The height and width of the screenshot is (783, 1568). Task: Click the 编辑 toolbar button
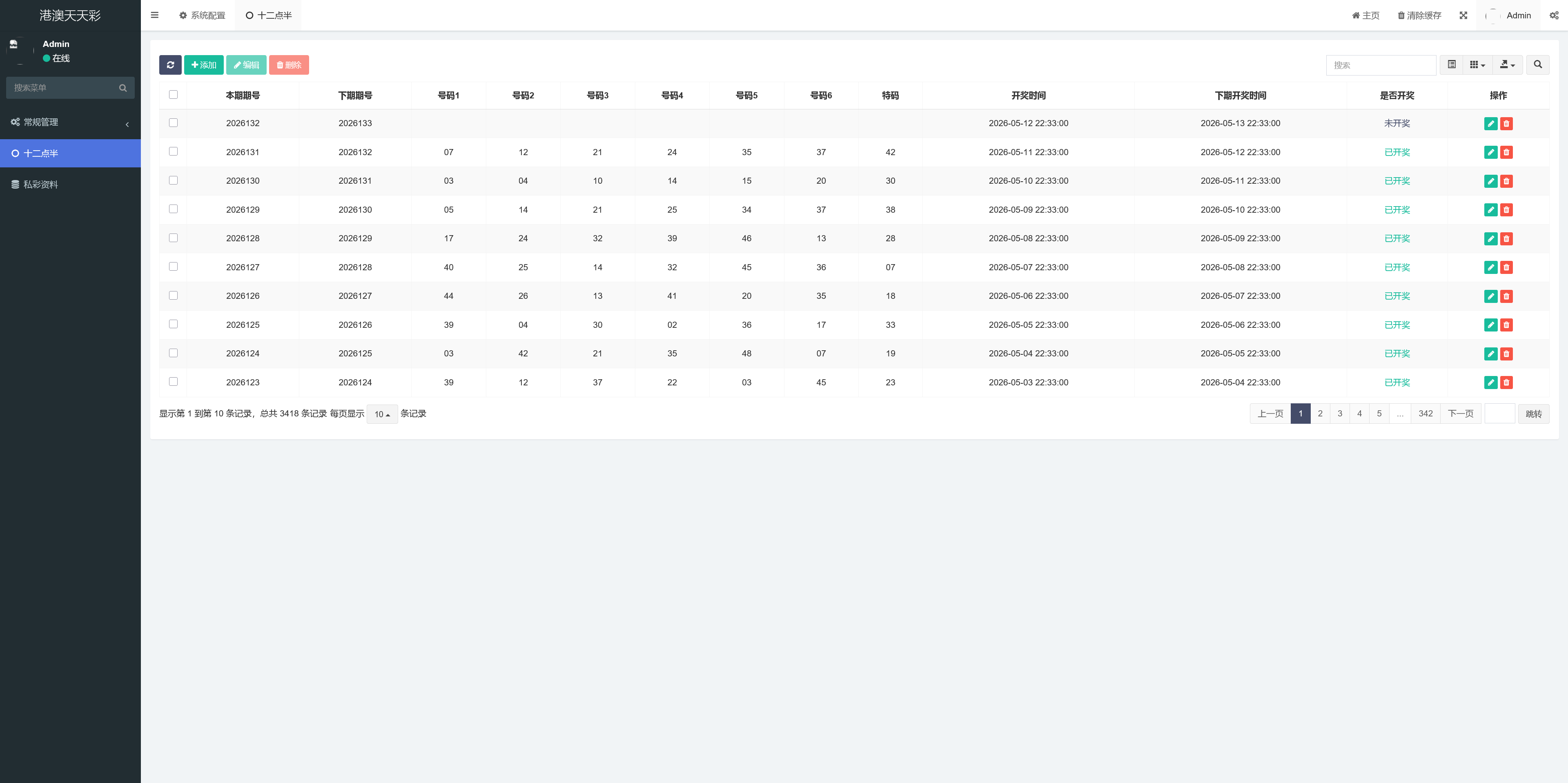click(247, 65)
